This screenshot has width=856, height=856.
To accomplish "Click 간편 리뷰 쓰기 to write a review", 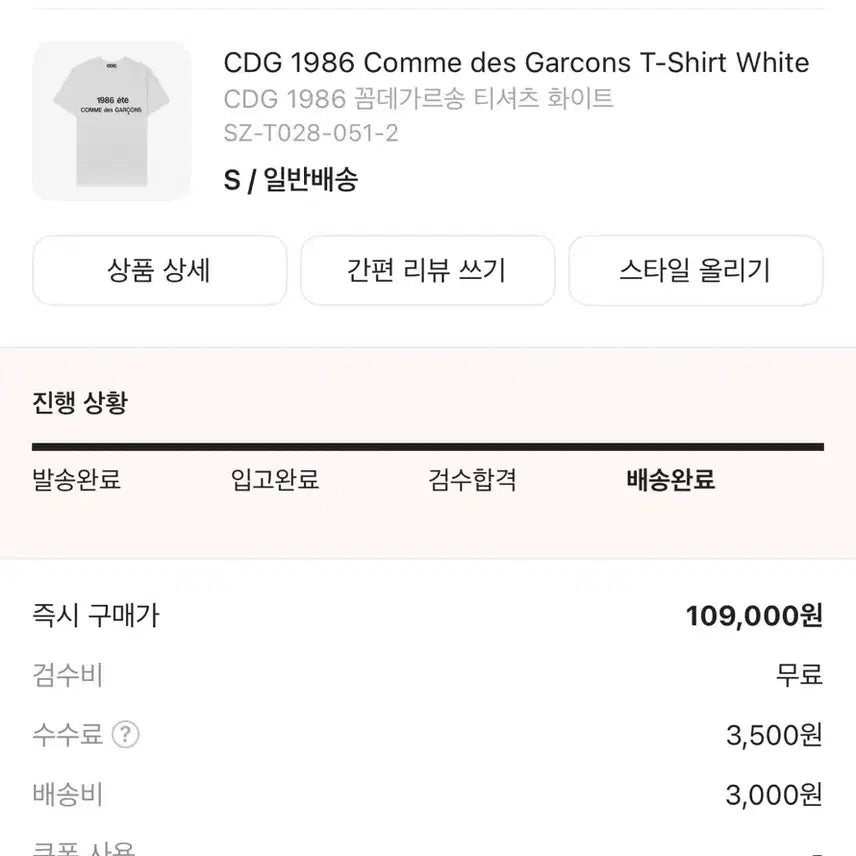I will pyautogui.click(x=427, y=270).
